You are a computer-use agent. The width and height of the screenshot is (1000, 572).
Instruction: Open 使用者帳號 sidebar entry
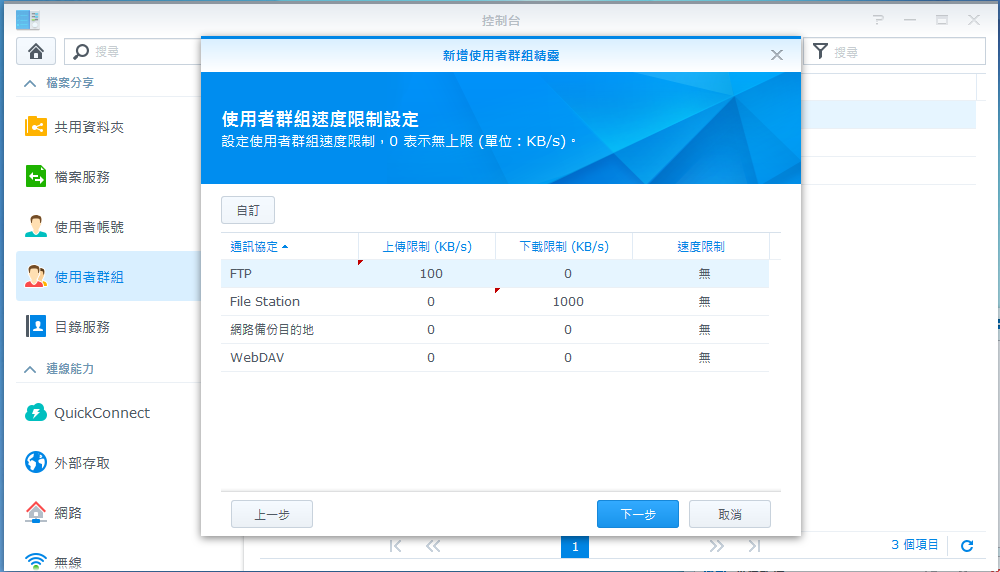108,226
